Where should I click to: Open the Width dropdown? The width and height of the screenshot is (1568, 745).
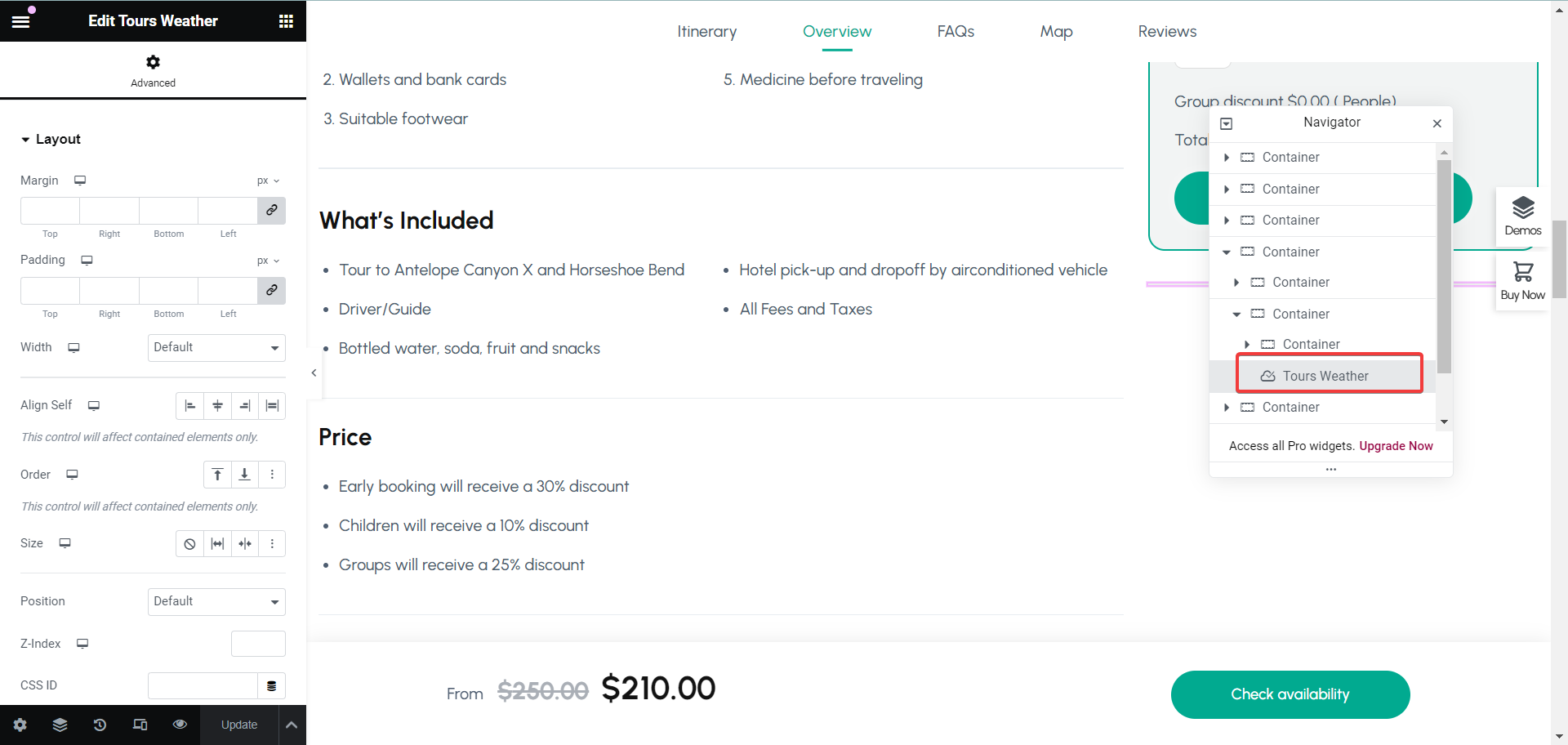(x=216, y=347)
